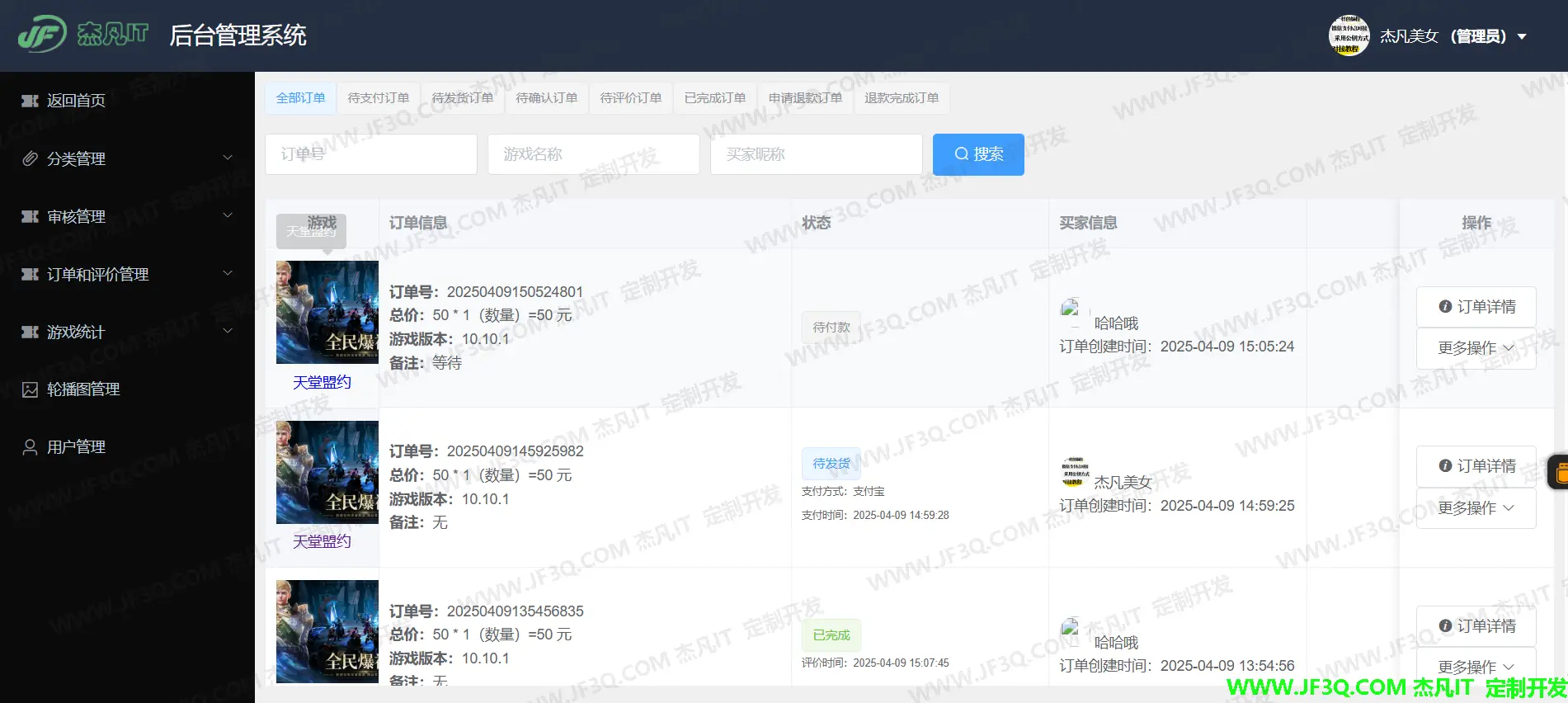Screen dimensions: 1568x703
Task: Expand the 订单和评价管理 menu chevron
Action: click(228, 273)
